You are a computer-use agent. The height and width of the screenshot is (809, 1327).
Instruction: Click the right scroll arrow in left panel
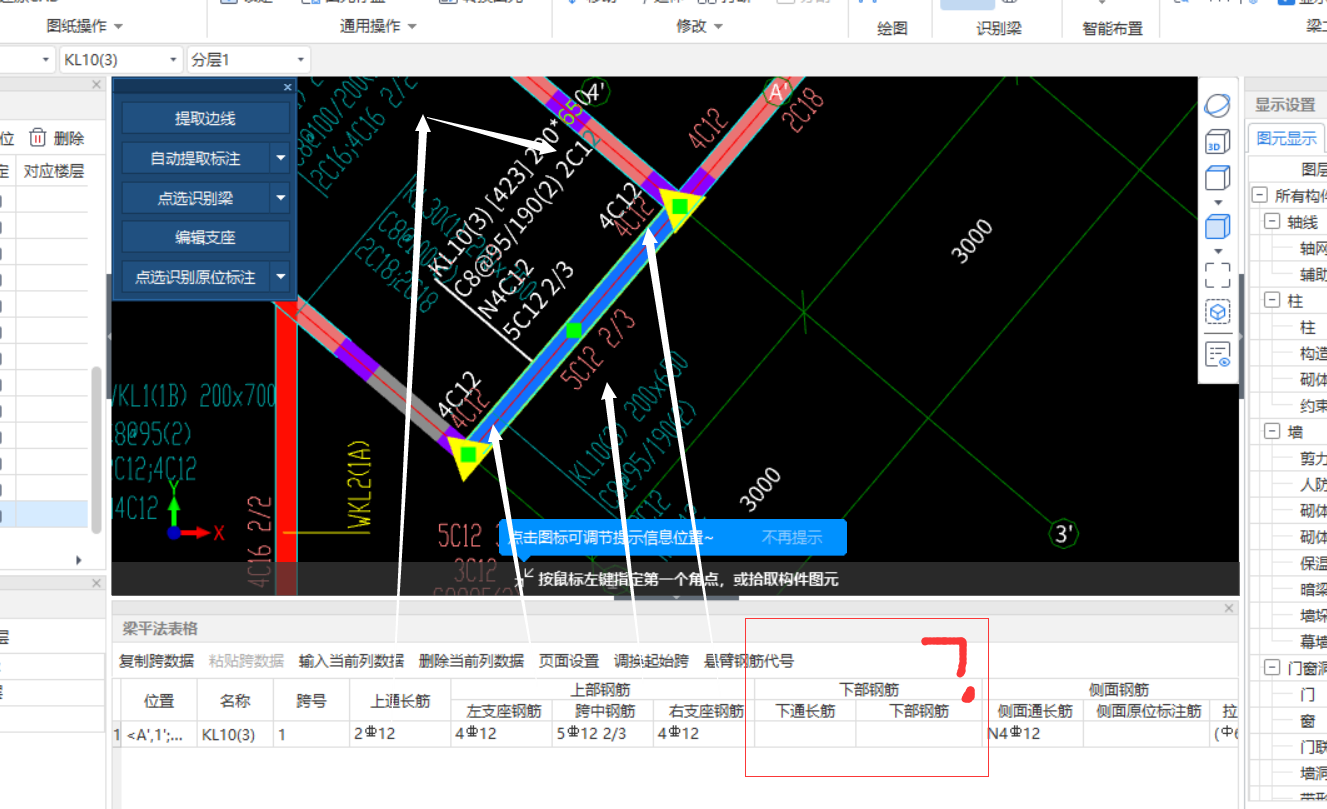pos(79,560)
